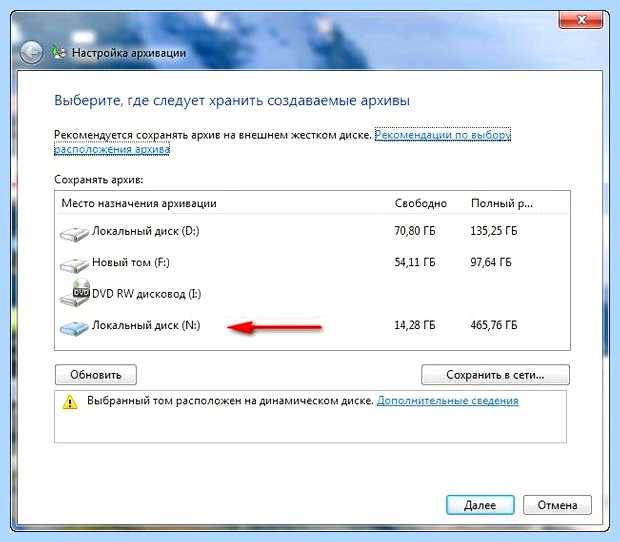Click the Далее button
This screenshot has width=620, height=542.
[x=480, y=505]
